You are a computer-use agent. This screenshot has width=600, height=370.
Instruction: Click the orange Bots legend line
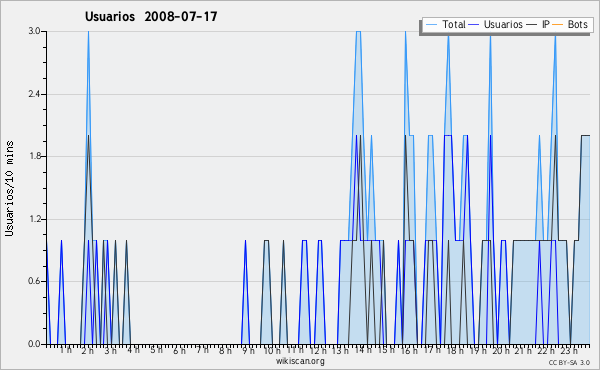point(558,25)
